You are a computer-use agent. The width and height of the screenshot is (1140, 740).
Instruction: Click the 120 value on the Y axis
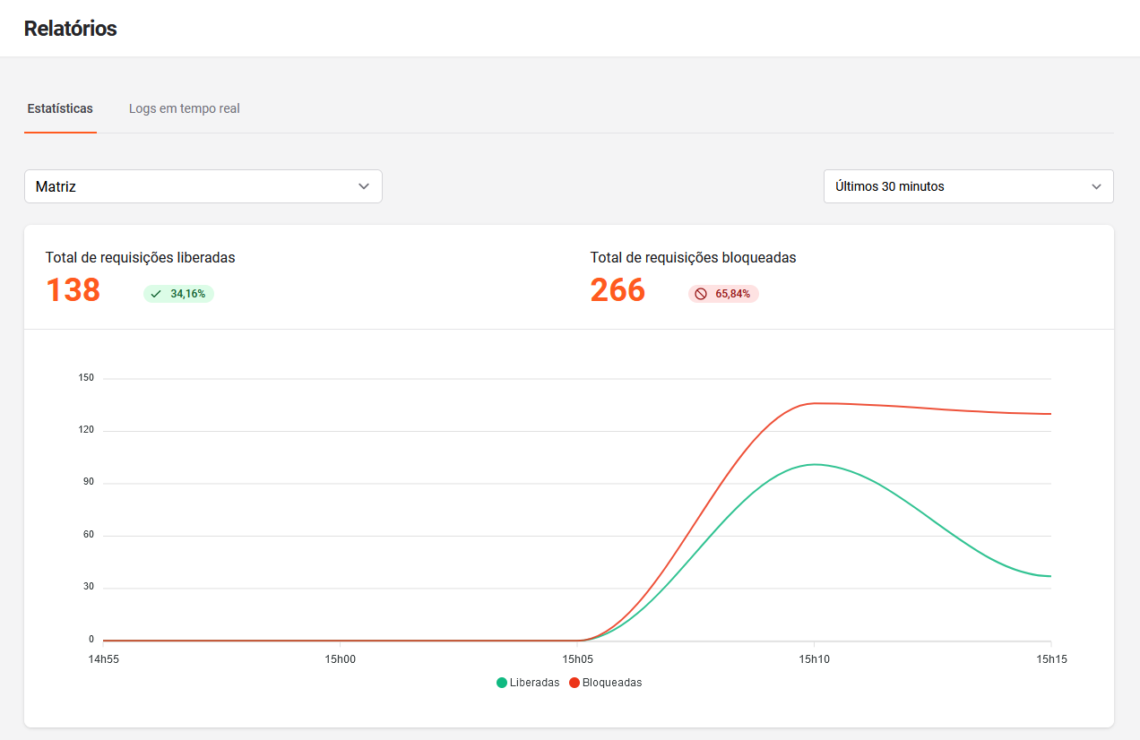(87, 430)
